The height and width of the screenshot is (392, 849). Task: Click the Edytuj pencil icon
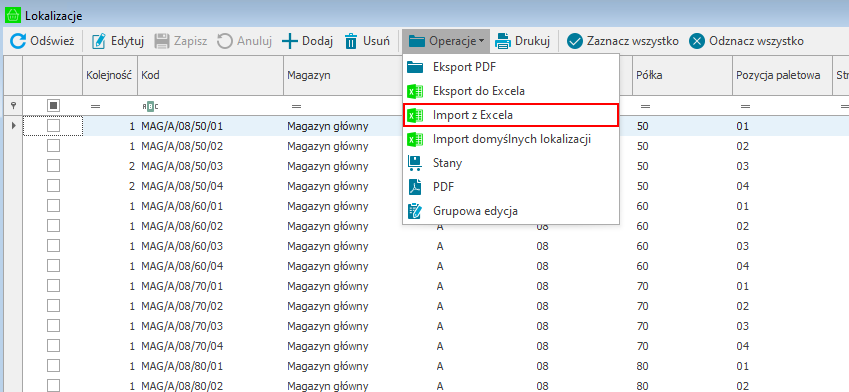99,41
